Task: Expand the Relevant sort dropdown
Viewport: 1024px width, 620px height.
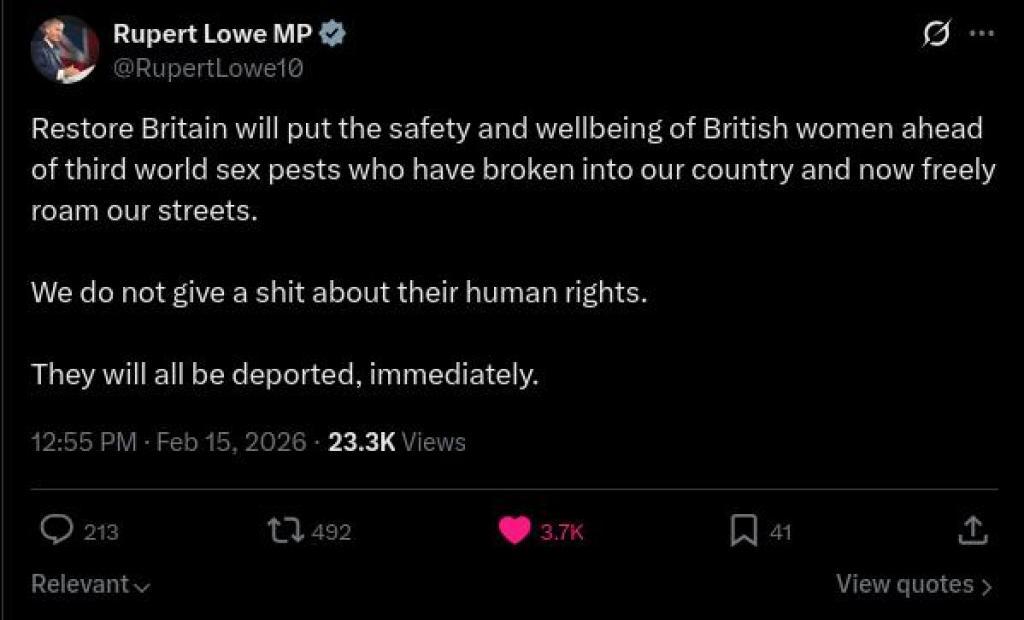Action: click(x=90, y=584)
